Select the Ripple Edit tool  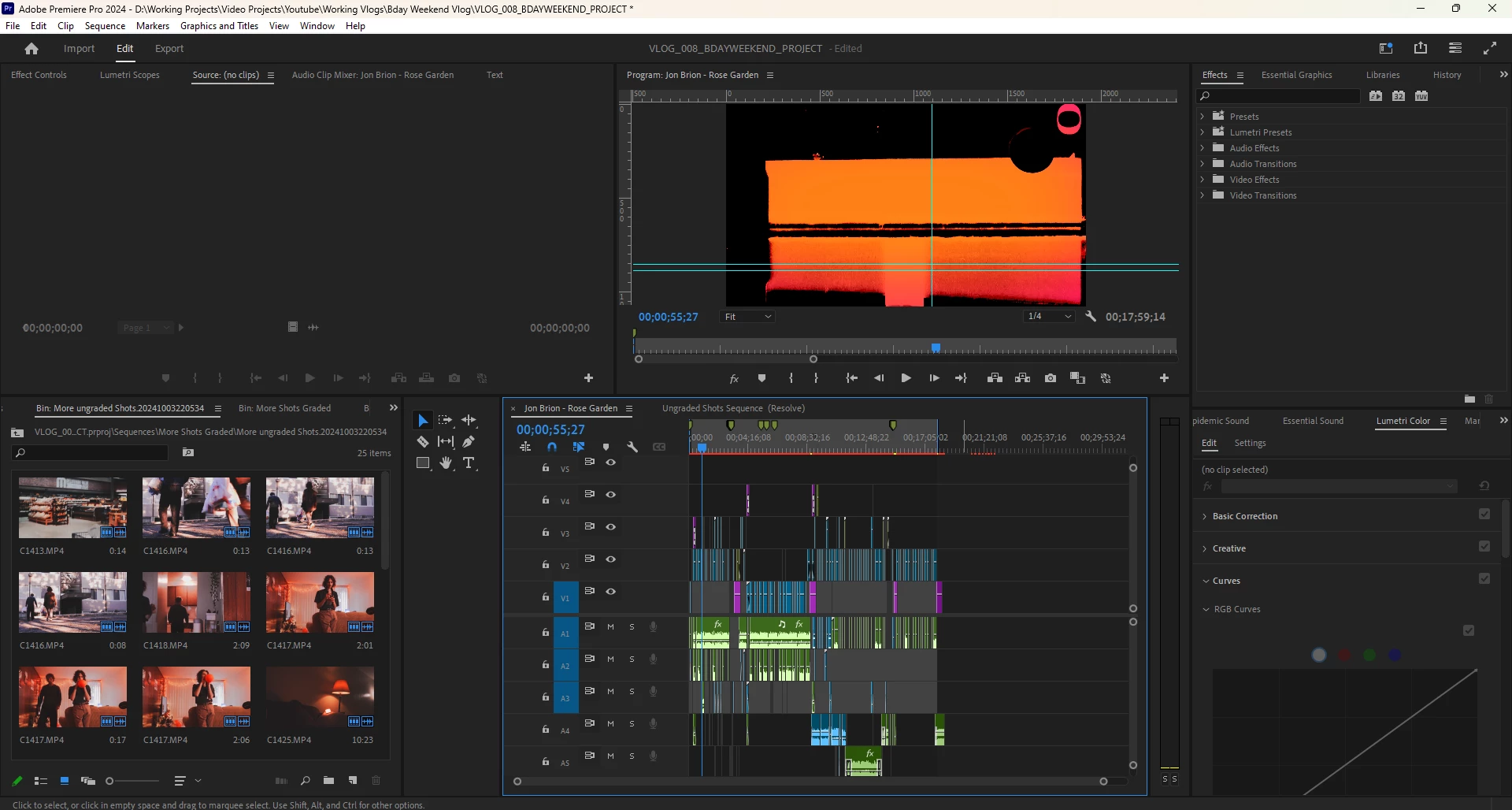[469, 421]
